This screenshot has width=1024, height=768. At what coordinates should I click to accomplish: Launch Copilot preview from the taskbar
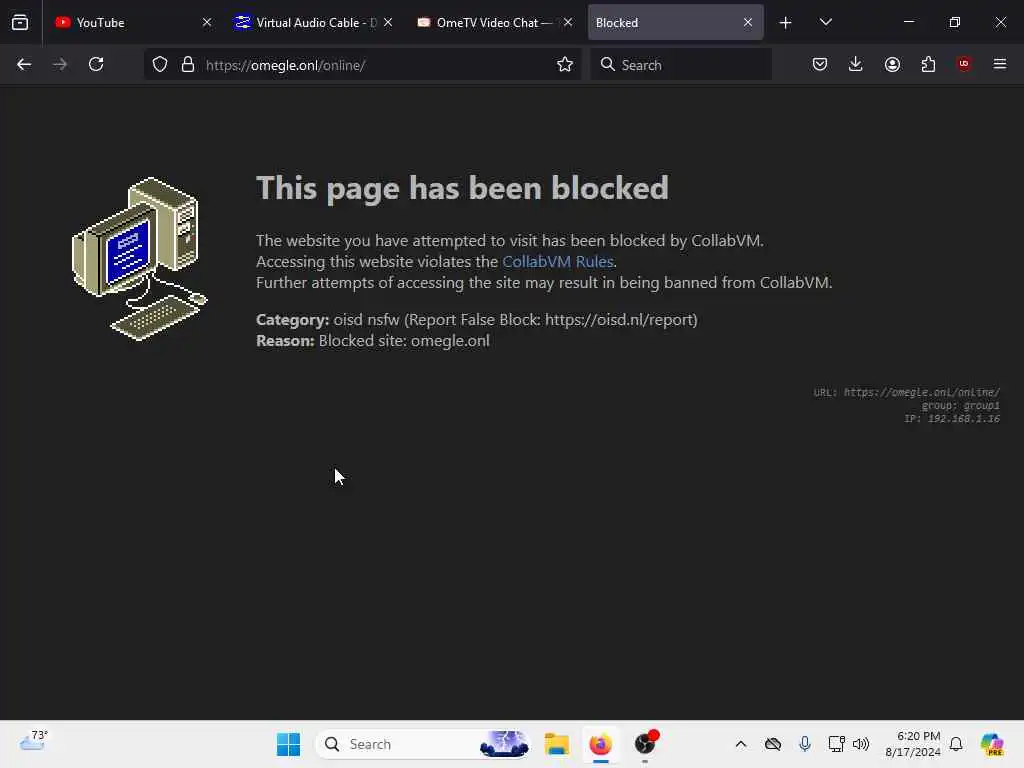pos(992,744)
